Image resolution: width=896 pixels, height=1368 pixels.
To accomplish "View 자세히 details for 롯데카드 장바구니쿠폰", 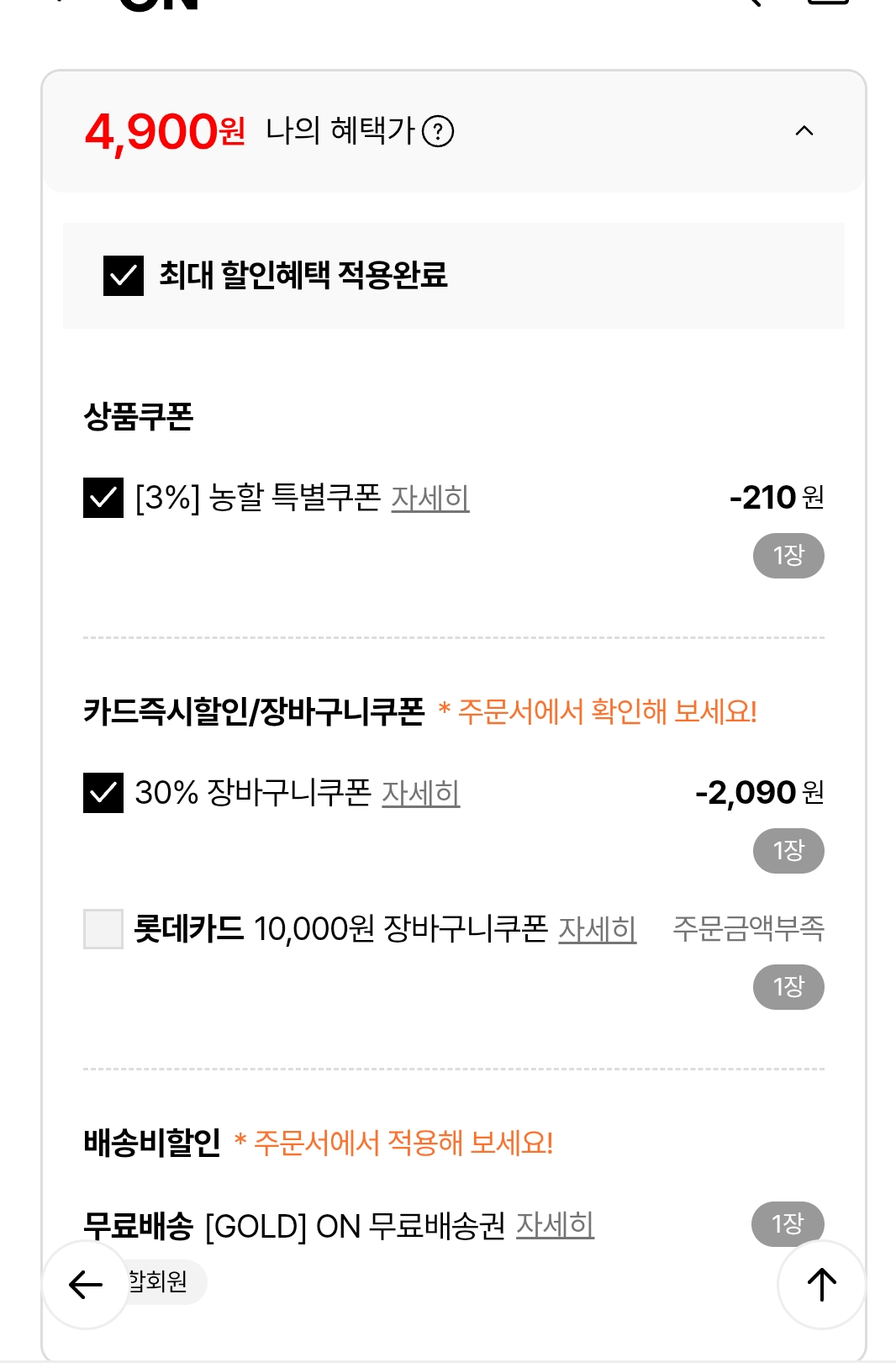I will 598,929.
